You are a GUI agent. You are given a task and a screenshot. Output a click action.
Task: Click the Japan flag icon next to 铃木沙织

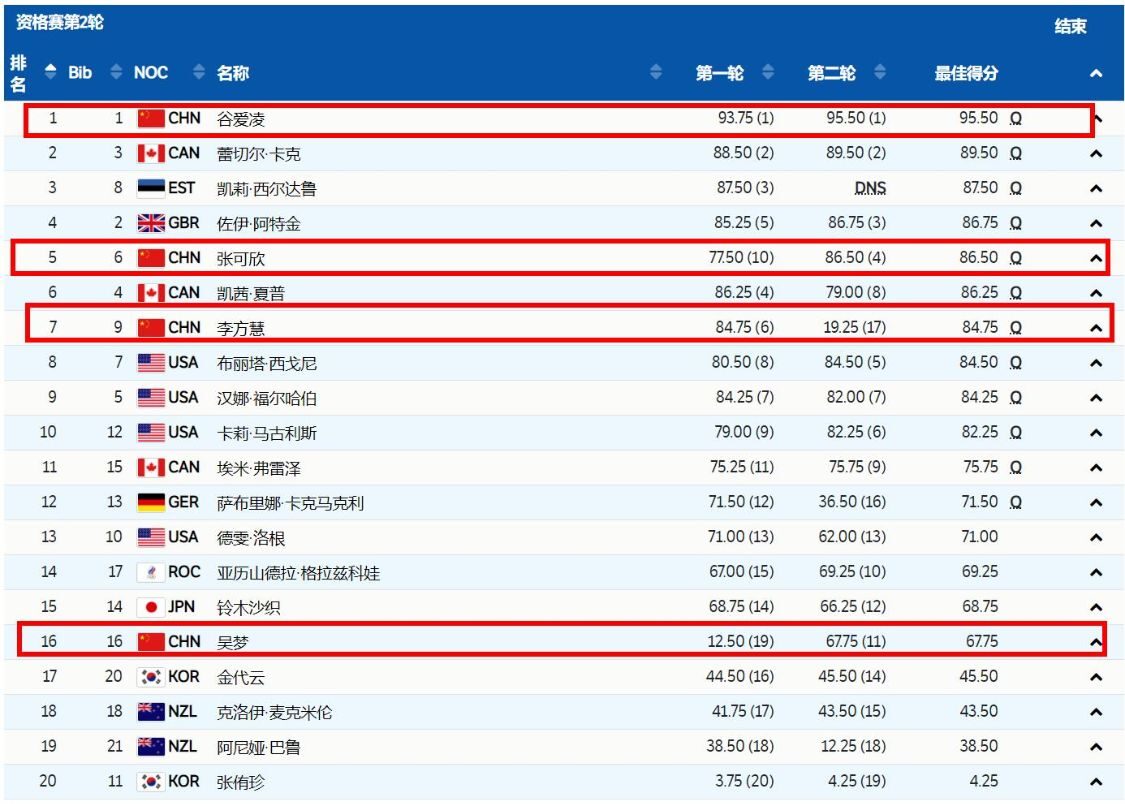pyautogui.click(x=150, y=606)
